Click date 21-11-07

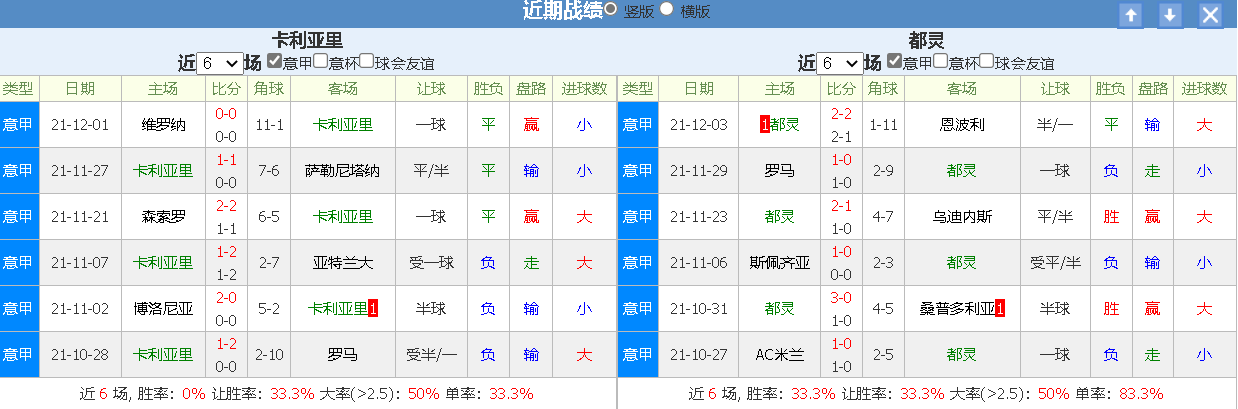tap(80, 263)
